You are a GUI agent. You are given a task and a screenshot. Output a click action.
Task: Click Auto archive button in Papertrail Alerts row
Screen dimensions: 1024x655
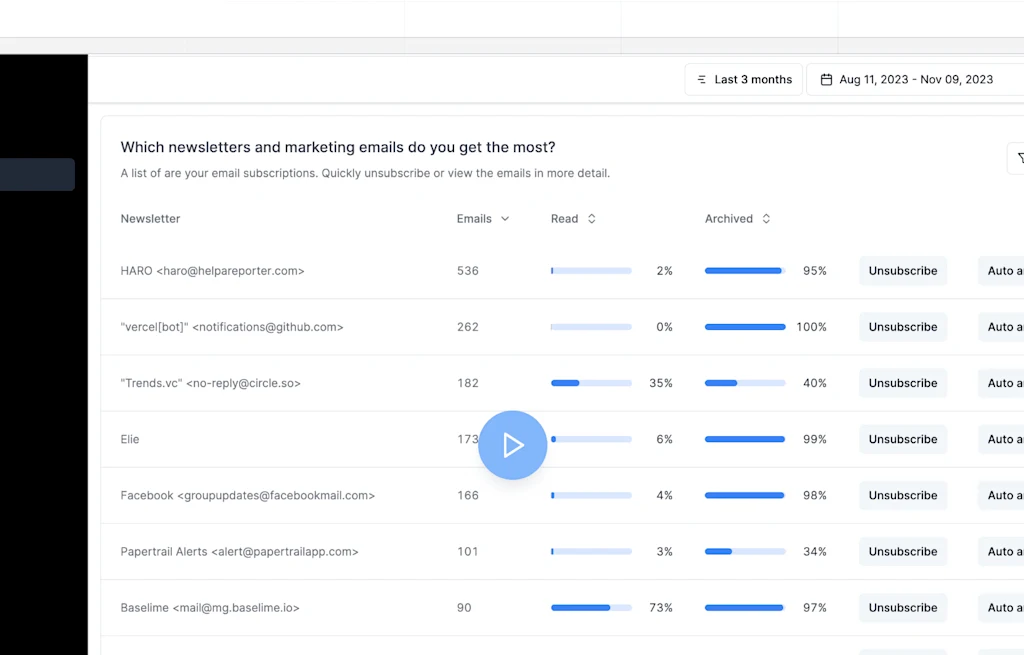click(1001, 551)
